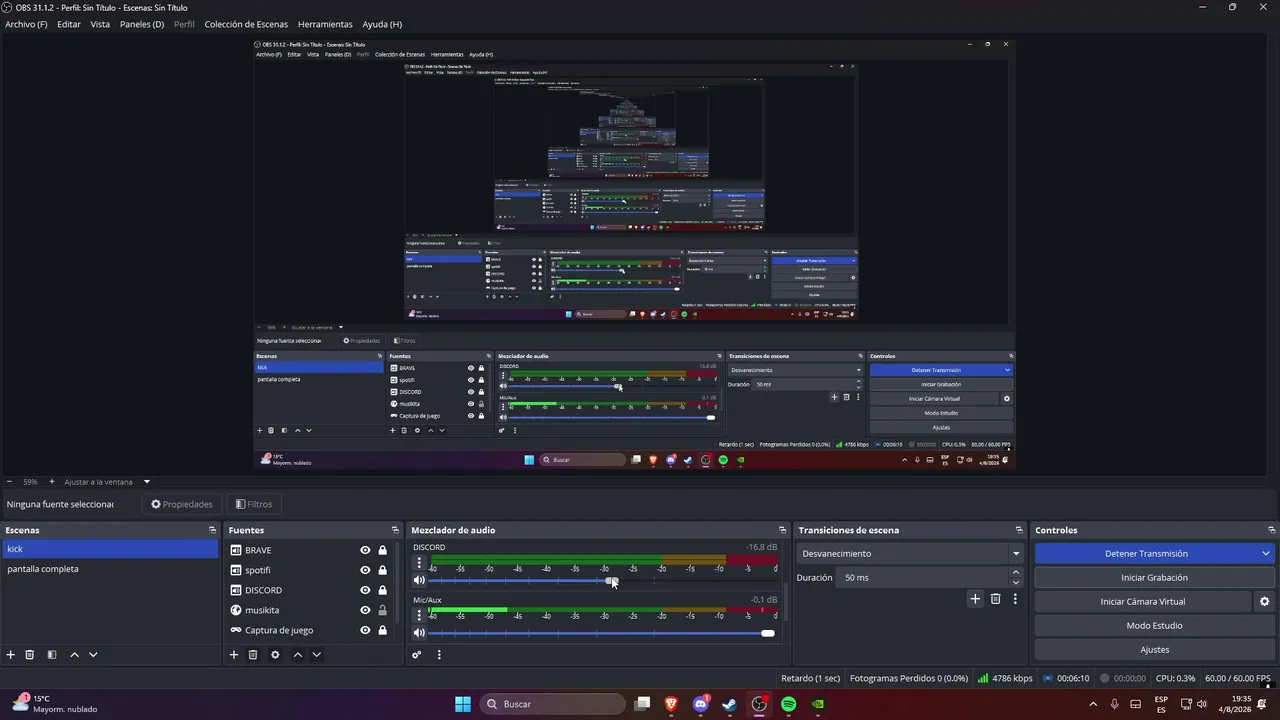
Task: Move the selected scene down
Action: pos(93,655)
